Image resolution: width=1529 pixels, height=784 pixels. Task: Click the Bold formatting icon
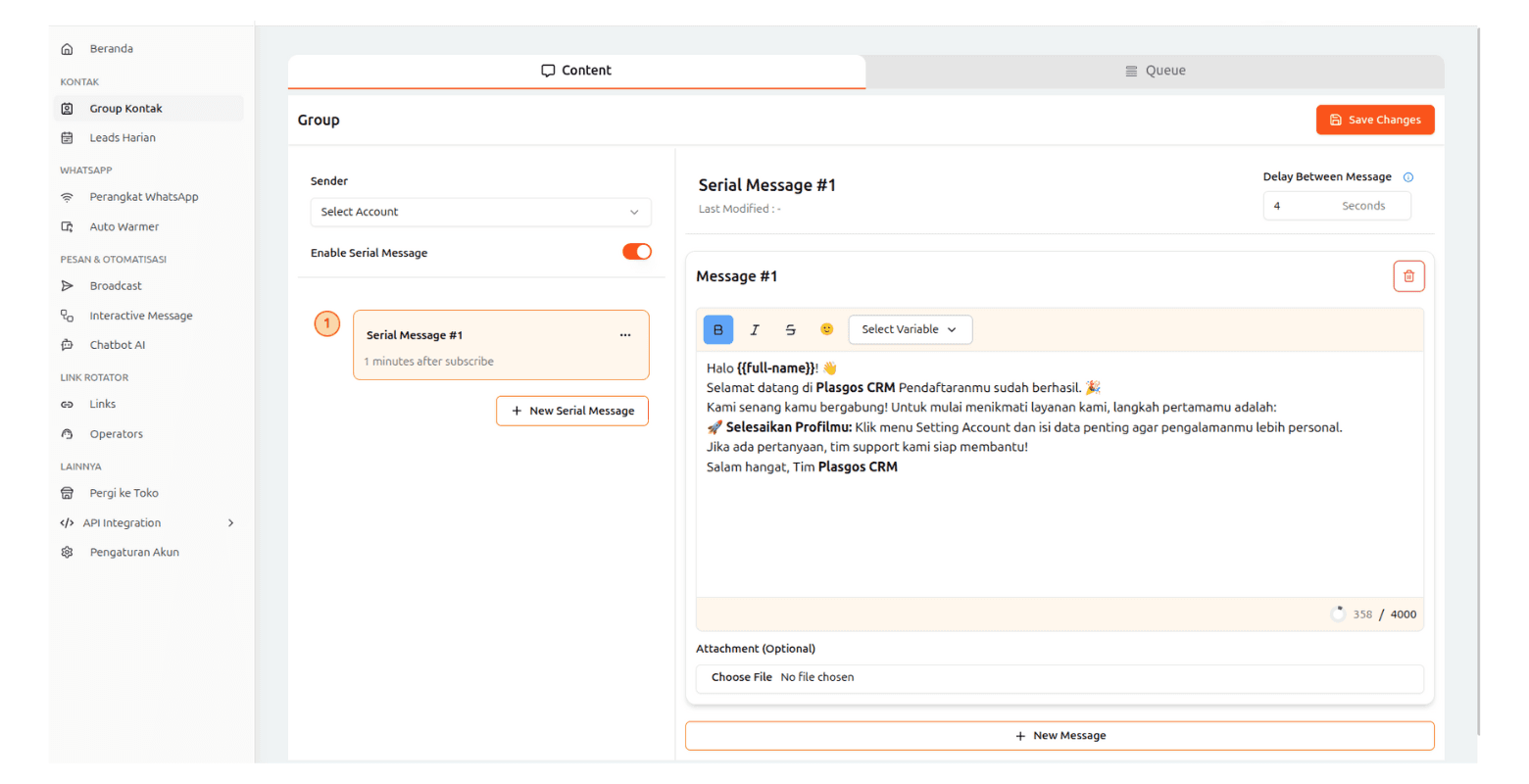pyautogui.click(x=718, y=330)
